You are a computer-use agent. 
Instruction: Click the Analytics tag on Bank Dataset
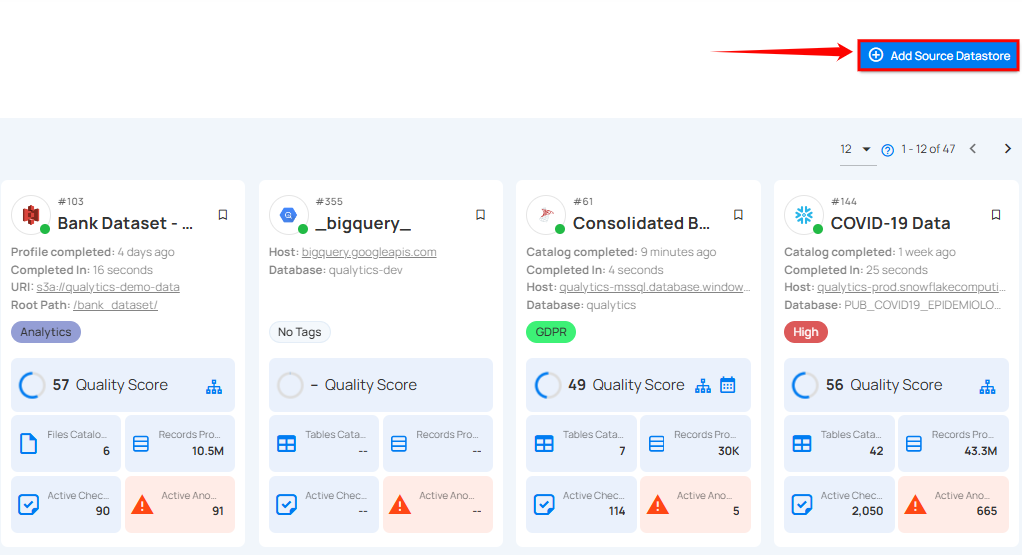pos(46,332)
